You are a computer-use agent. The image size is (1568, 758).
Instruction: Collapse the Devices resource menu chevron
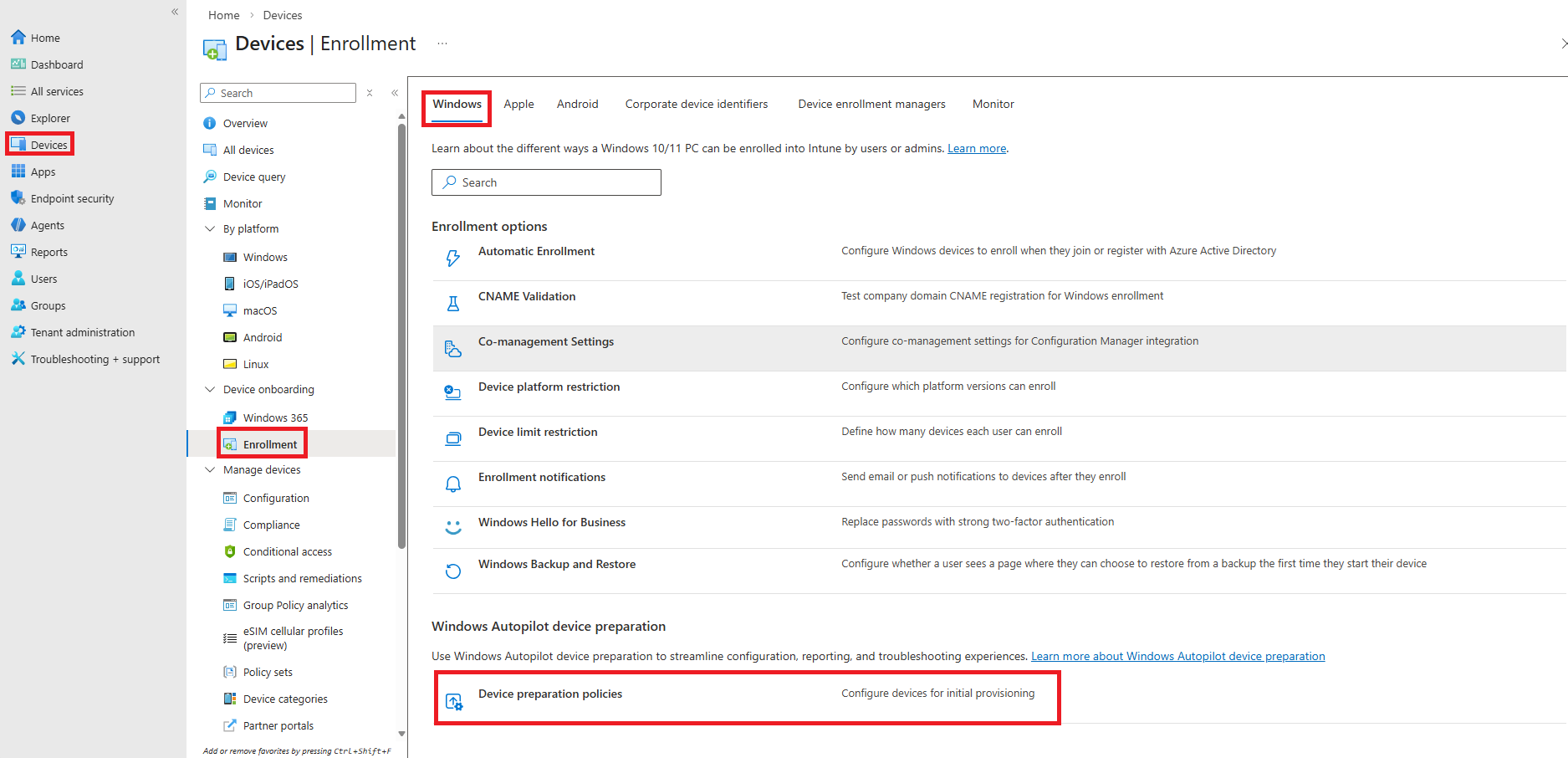click(395, 93)
